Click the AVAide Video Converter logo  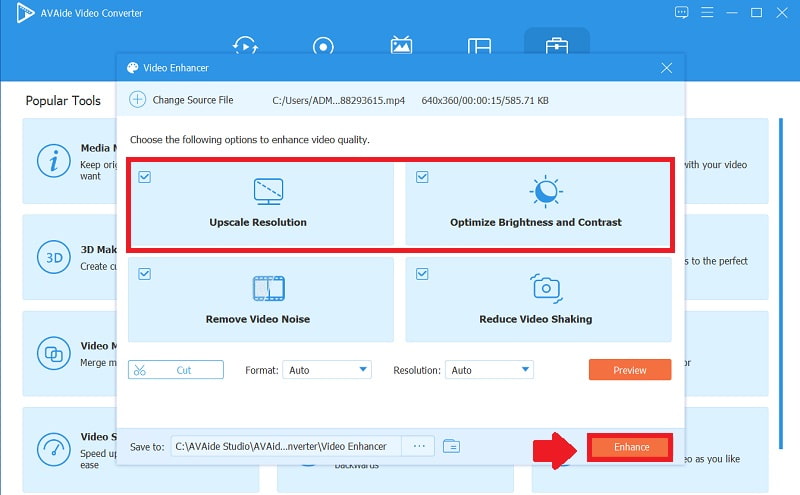[x=25, y=13]
